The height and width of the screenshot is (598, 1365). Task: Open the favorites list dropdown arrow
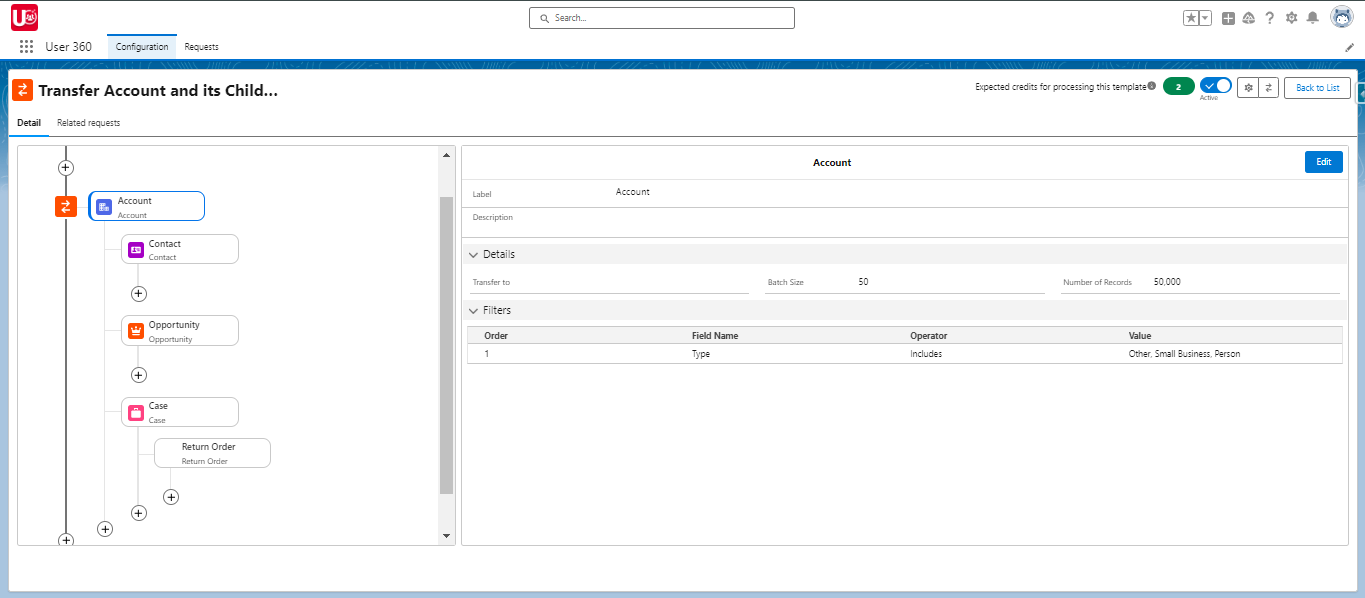coord(1205,18)
